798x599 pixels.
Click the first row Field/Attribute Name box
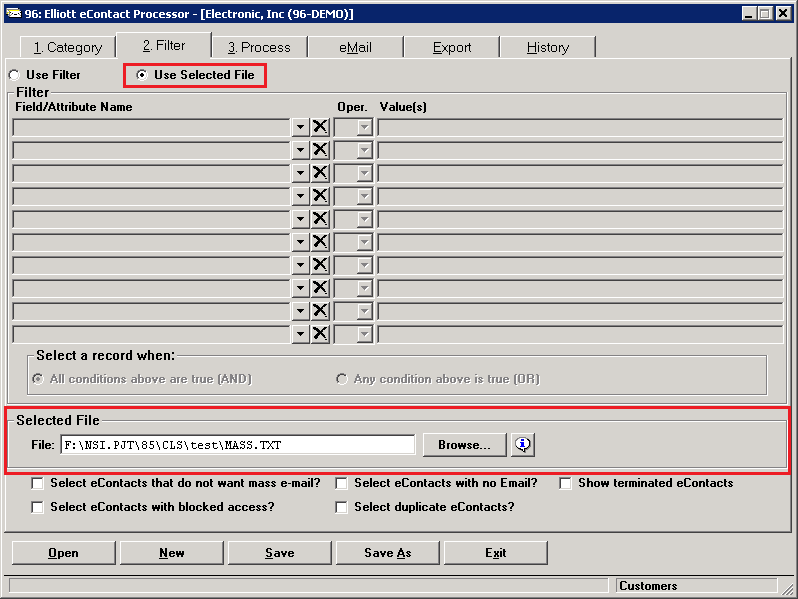pos(151,127)
